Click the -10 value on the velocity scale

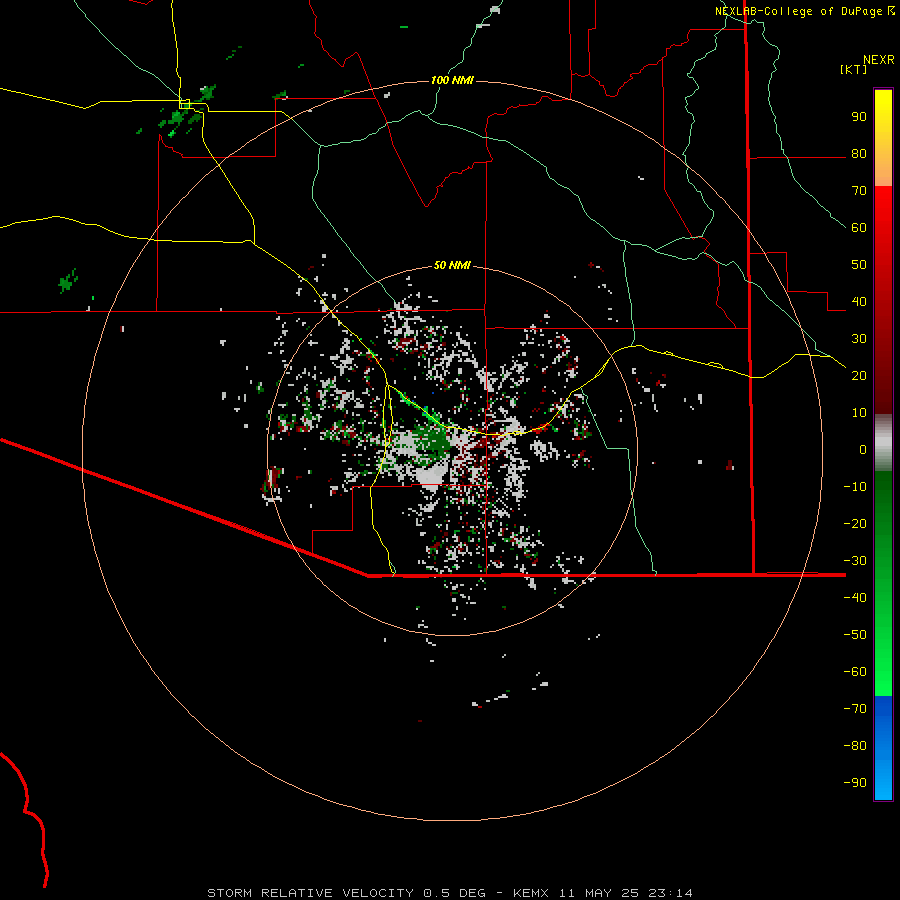click(x=855, y=487)
